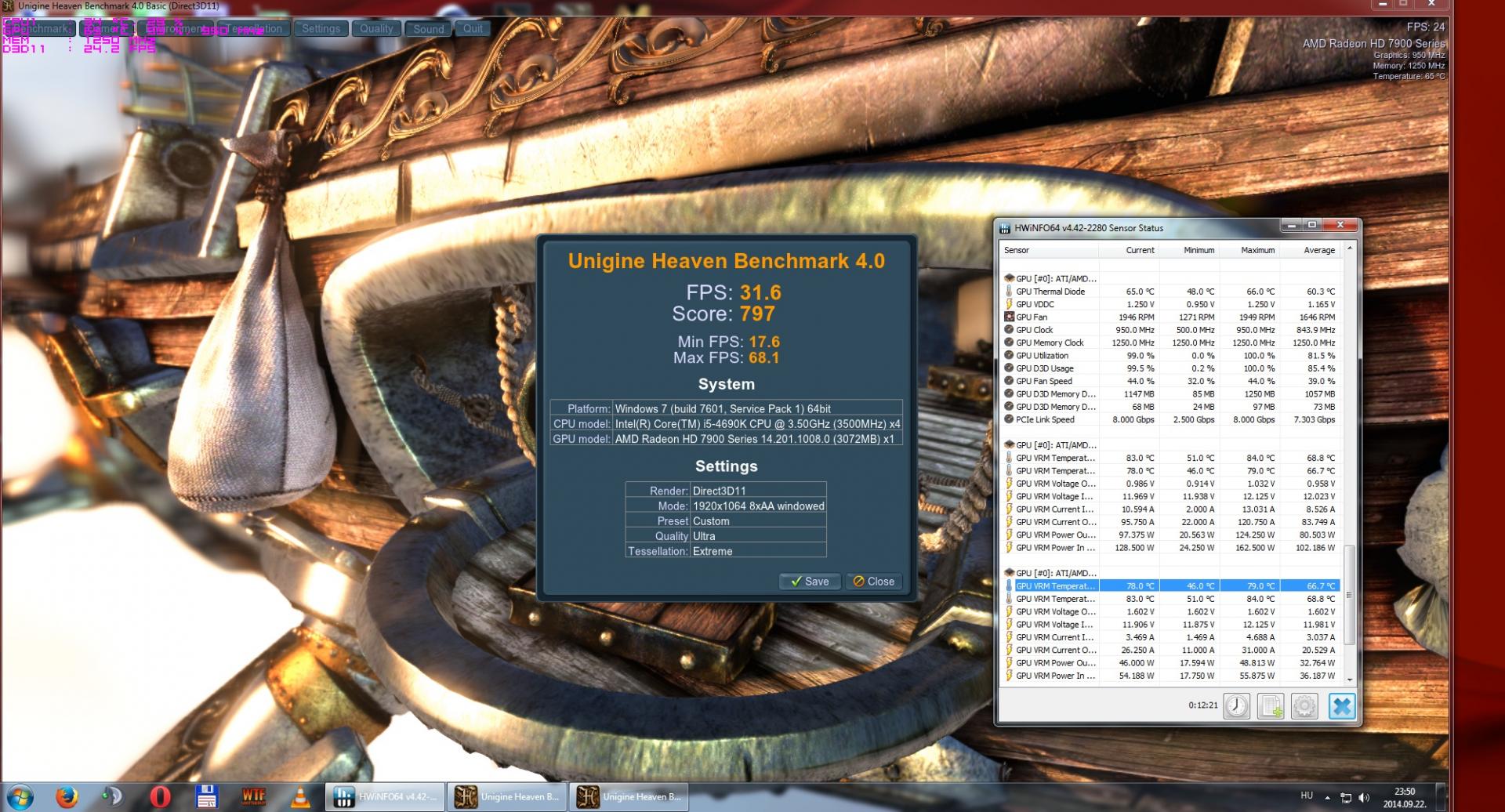Screen dimensions: 1505x812
Task: Open the blue floppy disk taskbar icon
Action: (x=206, y=797)
